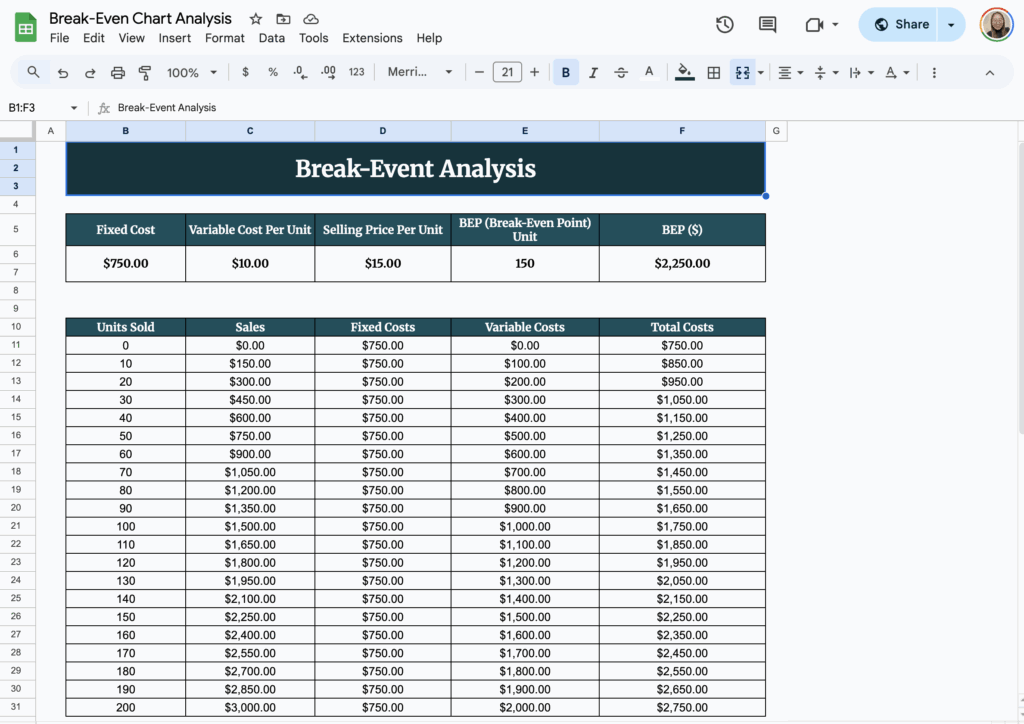Open version history

(x=724, y=24)
